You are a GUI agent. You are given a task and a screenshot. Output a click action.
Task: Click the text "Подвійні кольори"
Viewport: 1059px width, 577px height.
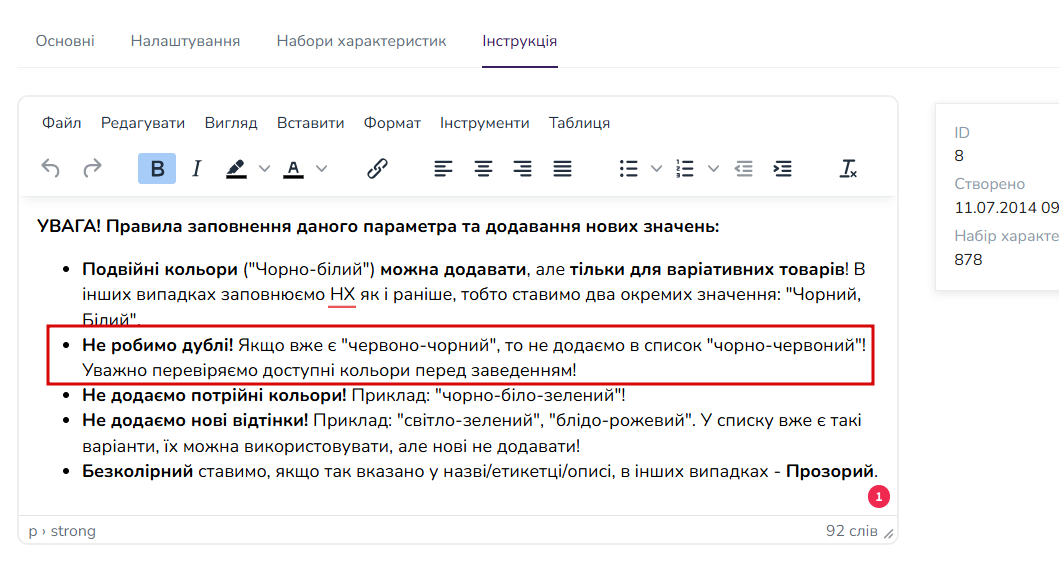[160, 270]
